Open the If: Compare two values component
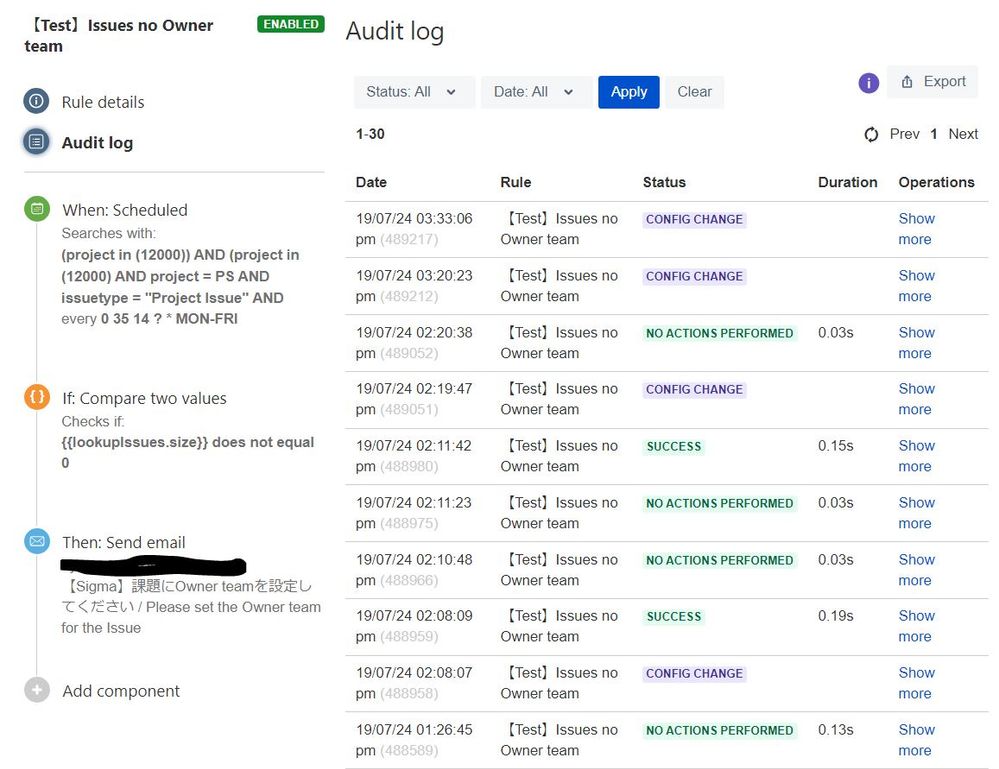 click(x=145, y=398)
